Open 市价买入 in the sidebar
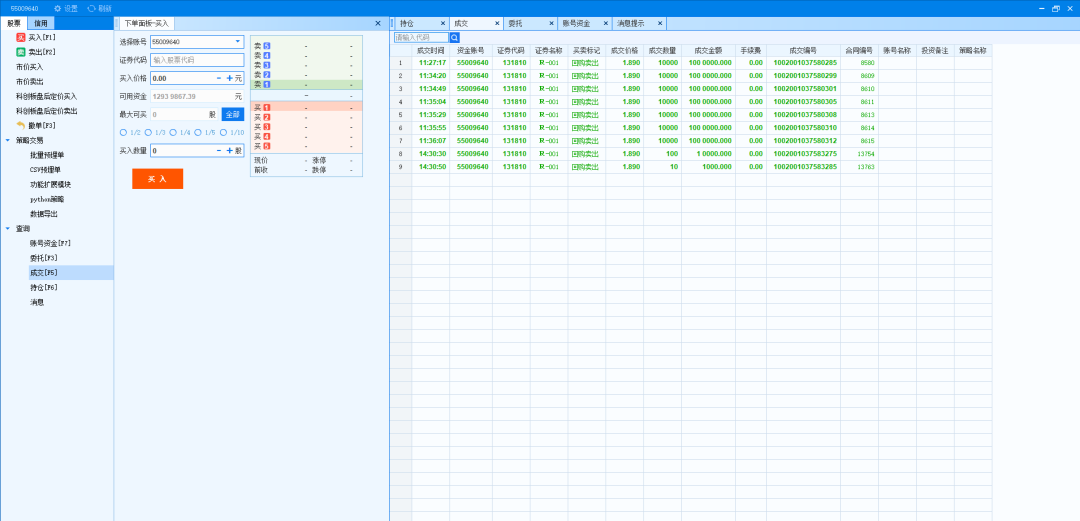This screenshot has height=521, width=1080. tap(30, 67)
